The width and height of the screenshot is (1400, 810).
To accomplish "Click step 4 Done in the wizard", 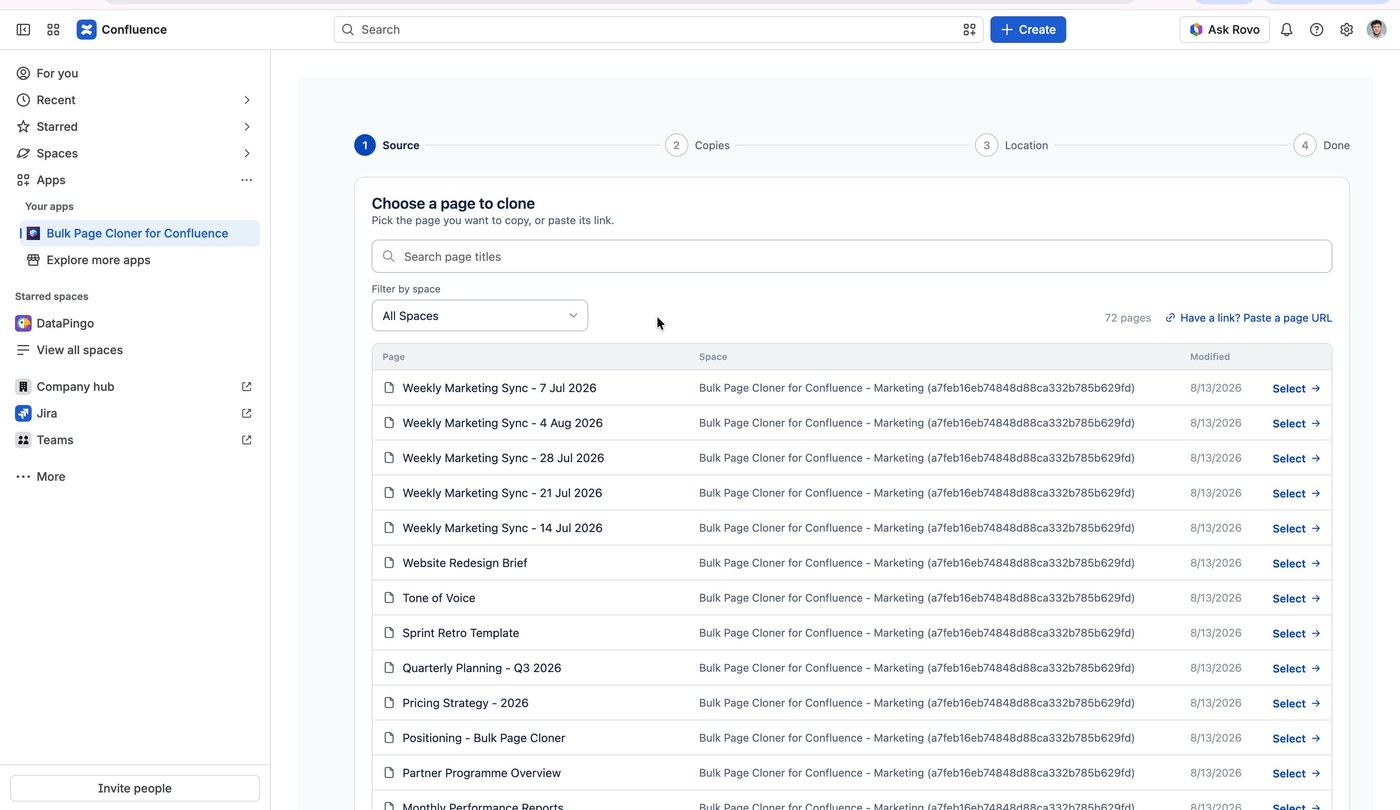I will pyautogui.click(x=1321, y=145).
